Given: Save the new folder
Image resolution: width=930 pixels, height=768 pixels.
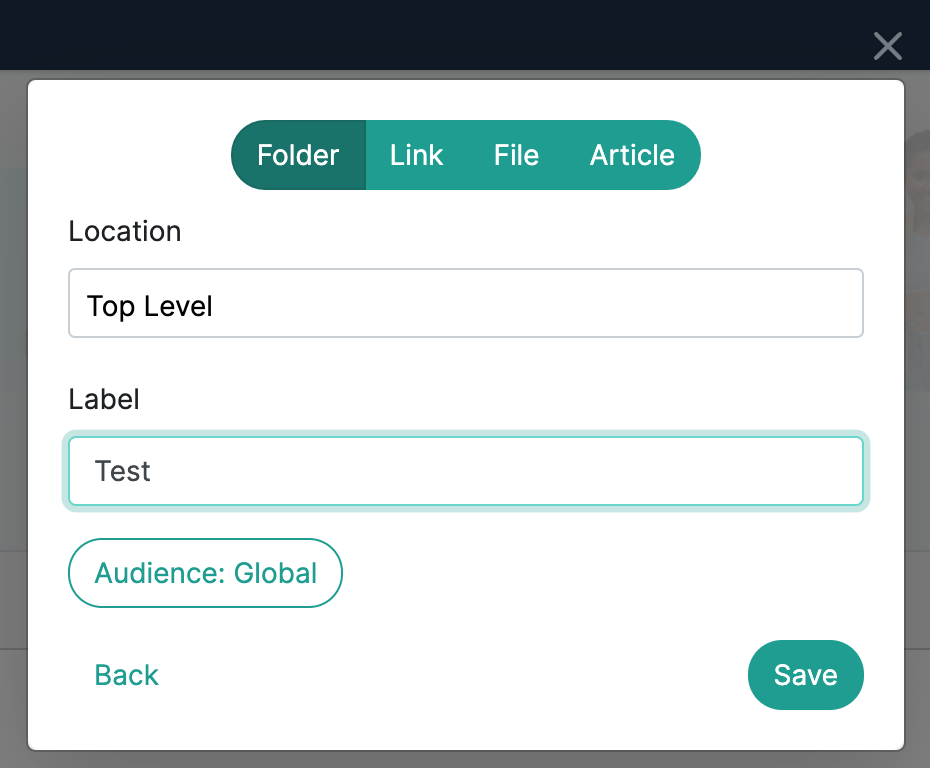Looking at the screenshot, I should pyautogui.click(x=805, y=675).
